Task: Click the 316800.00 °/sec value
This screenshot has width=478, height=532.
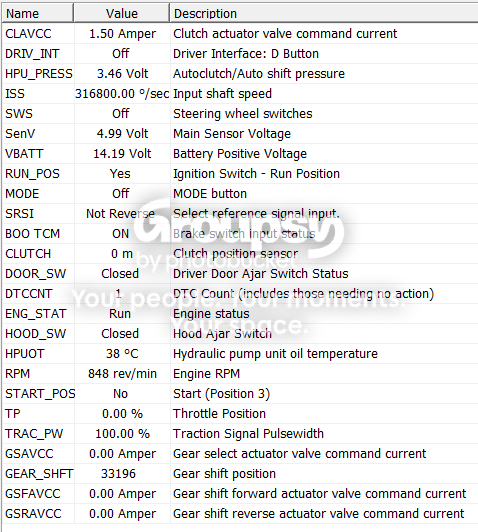Action: tap(122, 94)
